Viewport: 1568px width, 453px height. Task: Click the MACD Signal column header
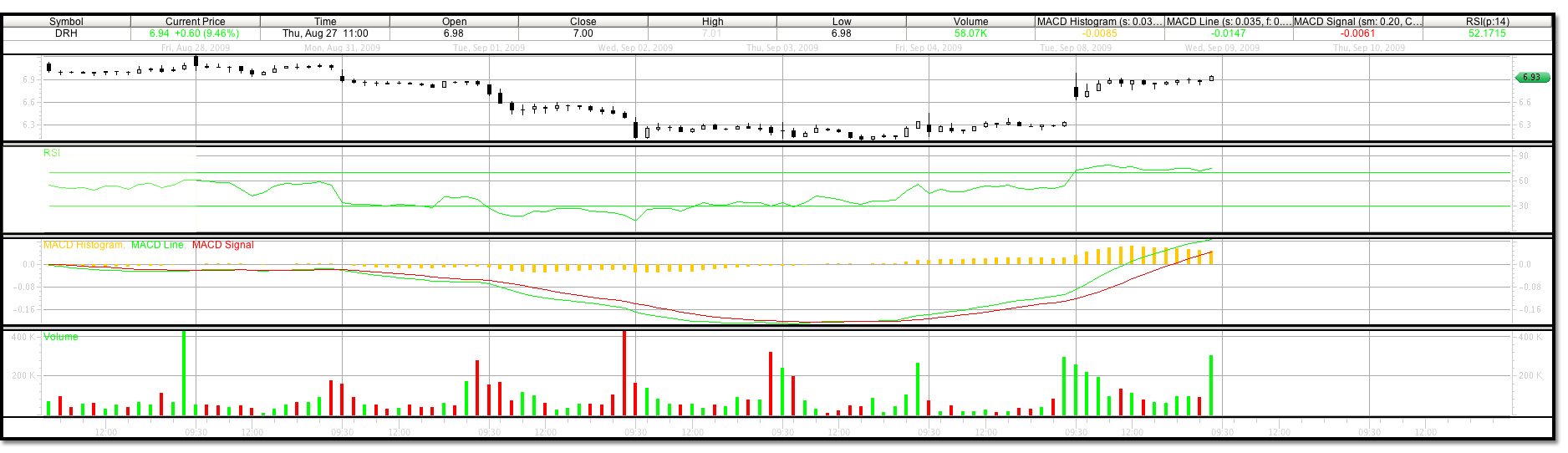1357,22
